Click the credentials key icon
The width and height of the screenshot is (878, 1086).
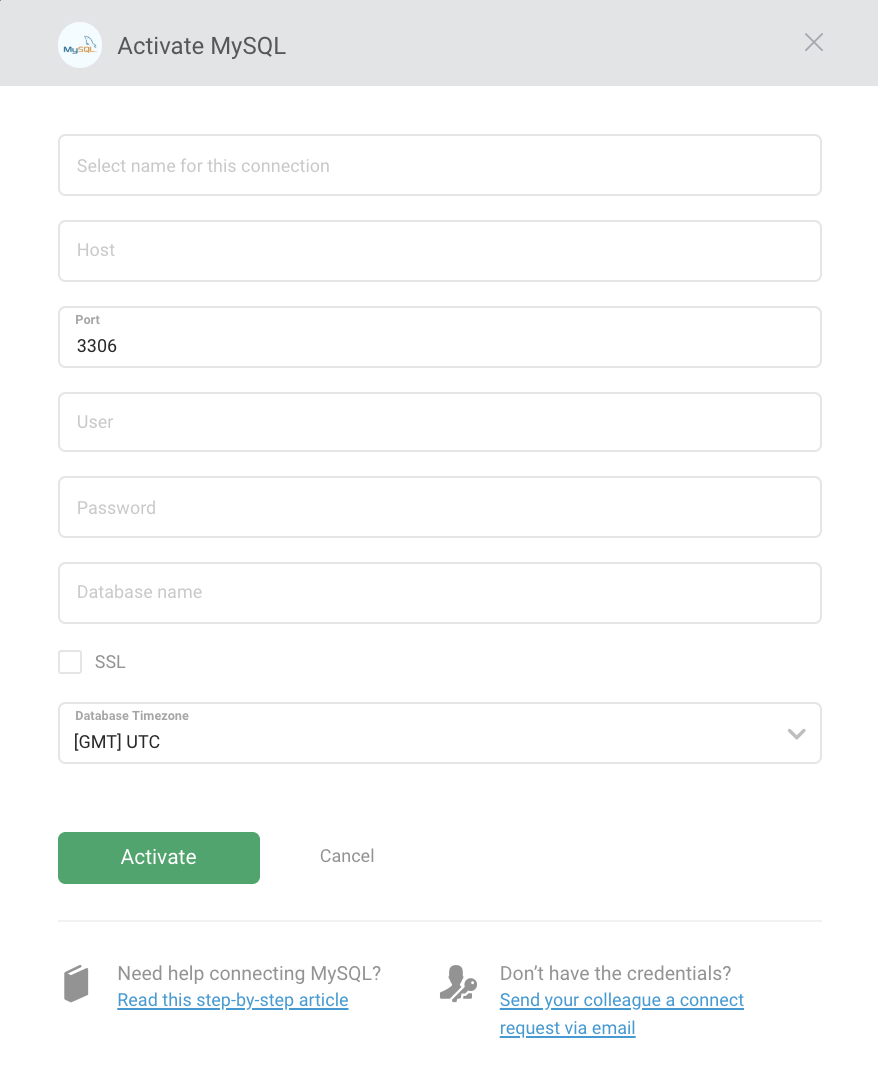(x=458, y=984)
